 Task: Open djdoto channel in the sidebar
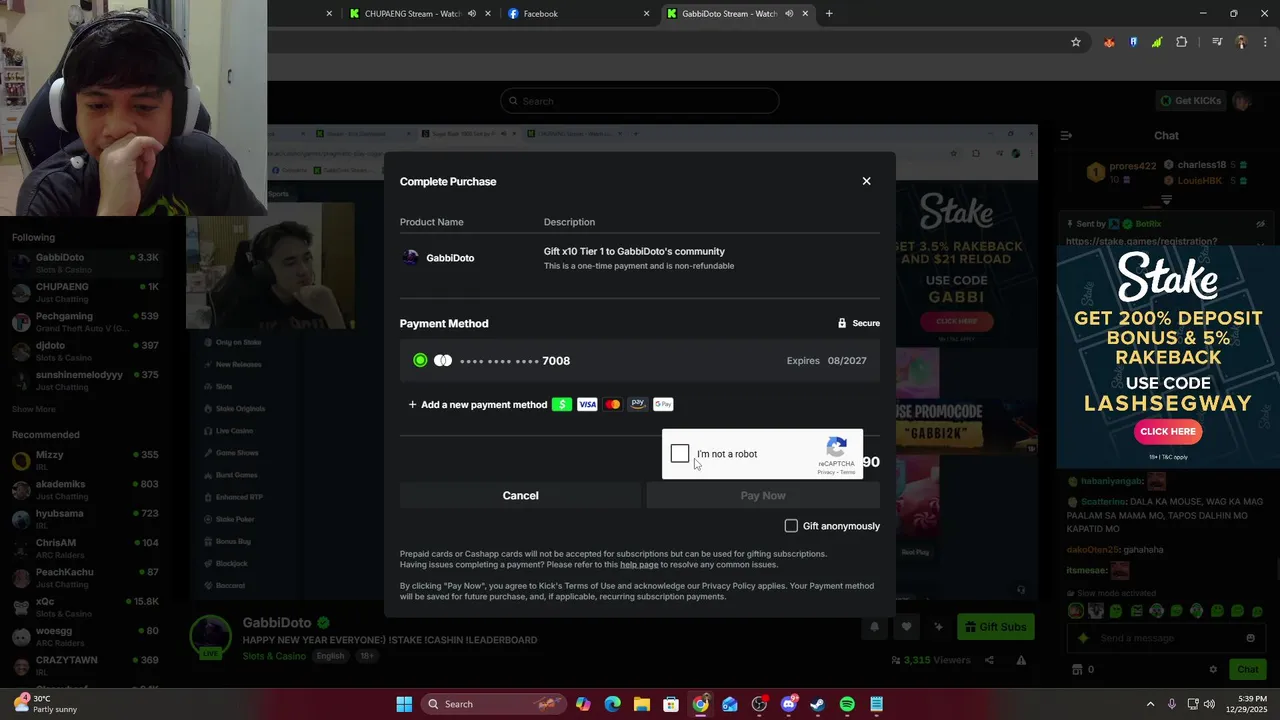90,351
